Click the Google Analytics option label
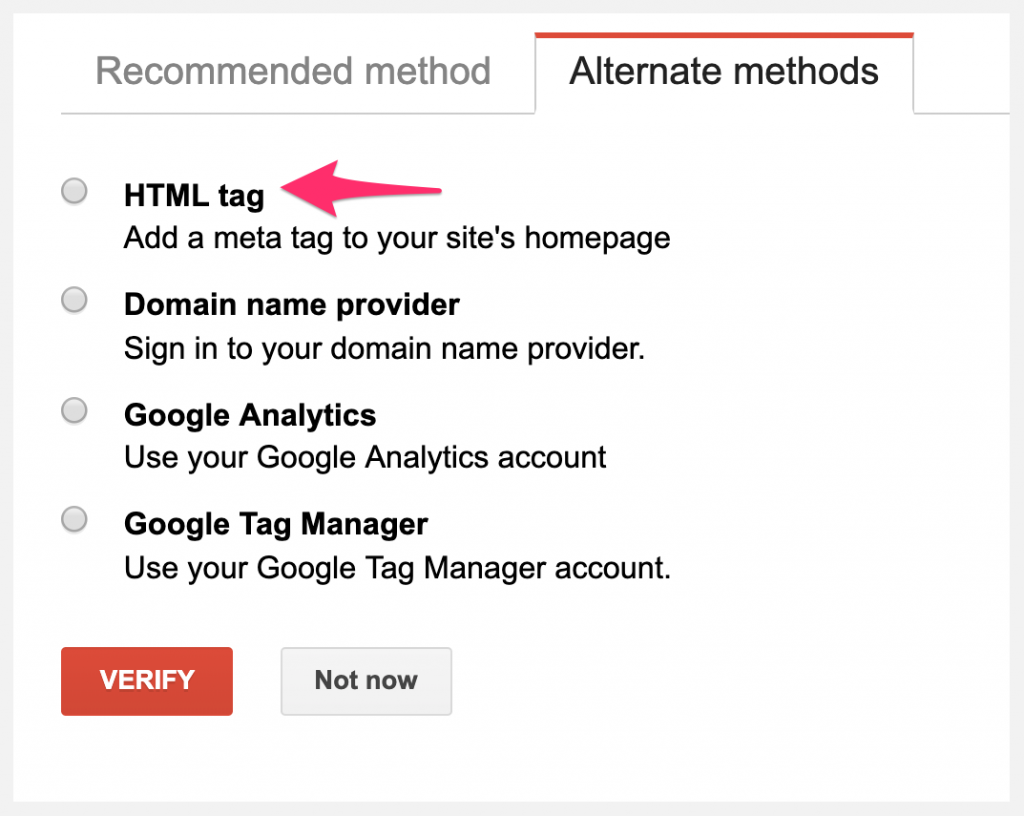Viewport: 1024px width, 816px height. [x=249, y=414]
